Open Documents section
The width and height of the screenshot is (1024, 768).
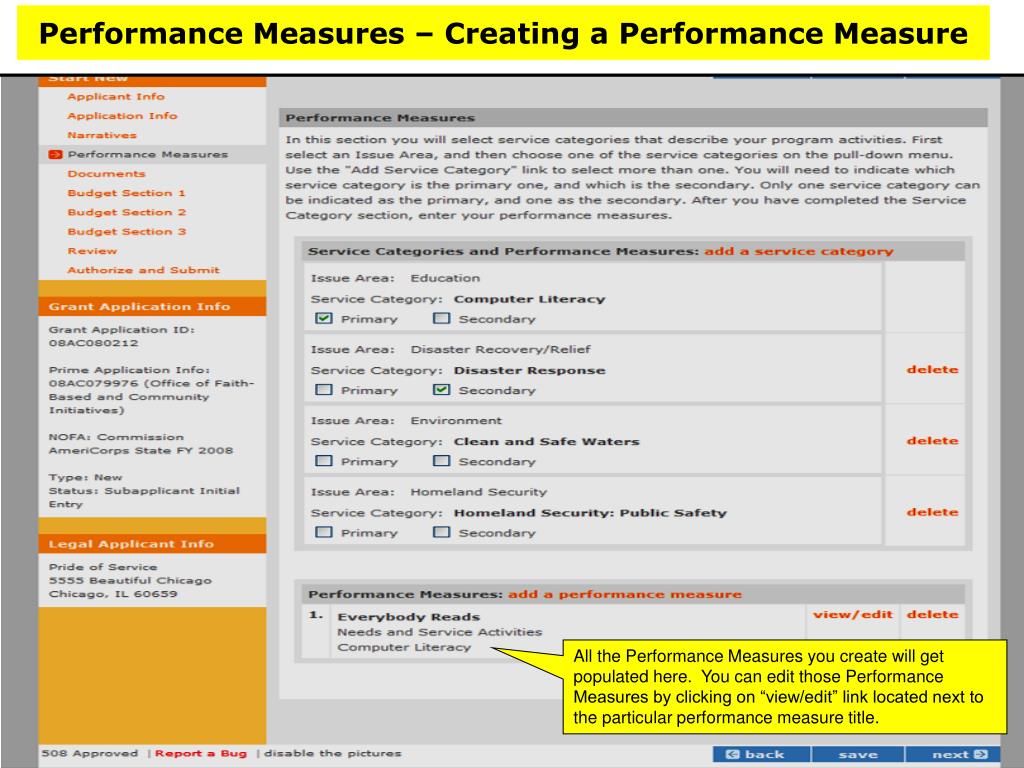click(x=106, y=174)
